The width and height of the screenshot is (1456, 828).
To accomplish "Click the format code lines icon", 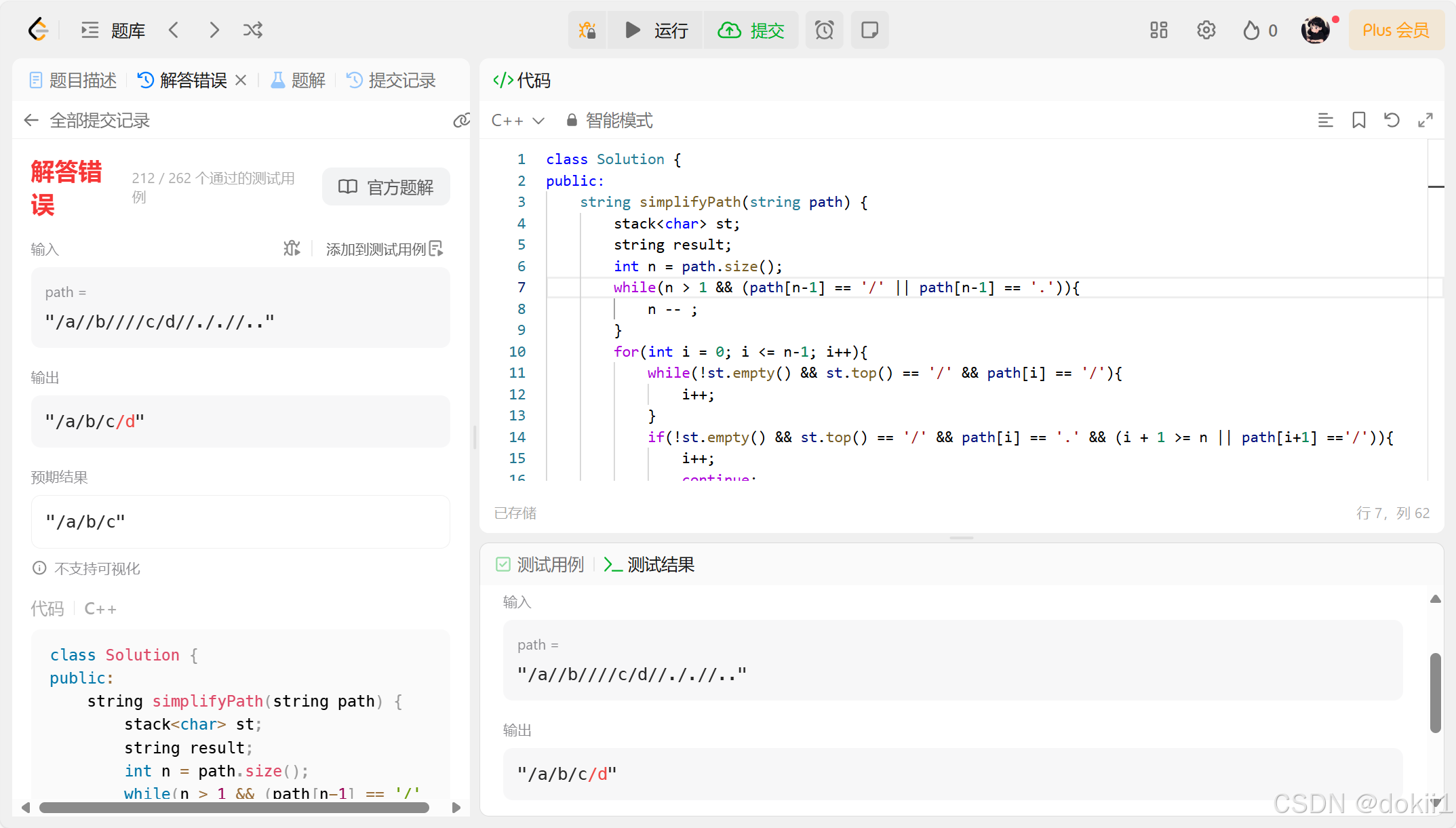I will point(1325,121).
